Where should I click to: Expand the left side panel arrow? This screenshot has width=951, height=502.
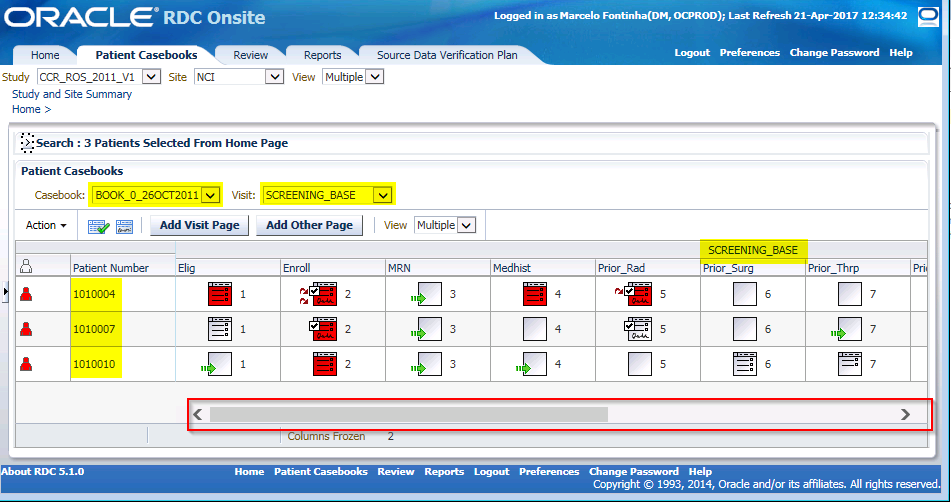click(x=5, y=292)
